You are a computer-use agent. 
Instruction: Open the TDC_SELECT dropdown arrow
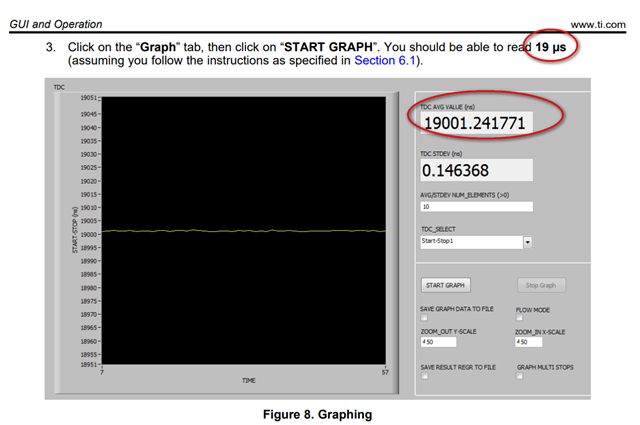528,242
